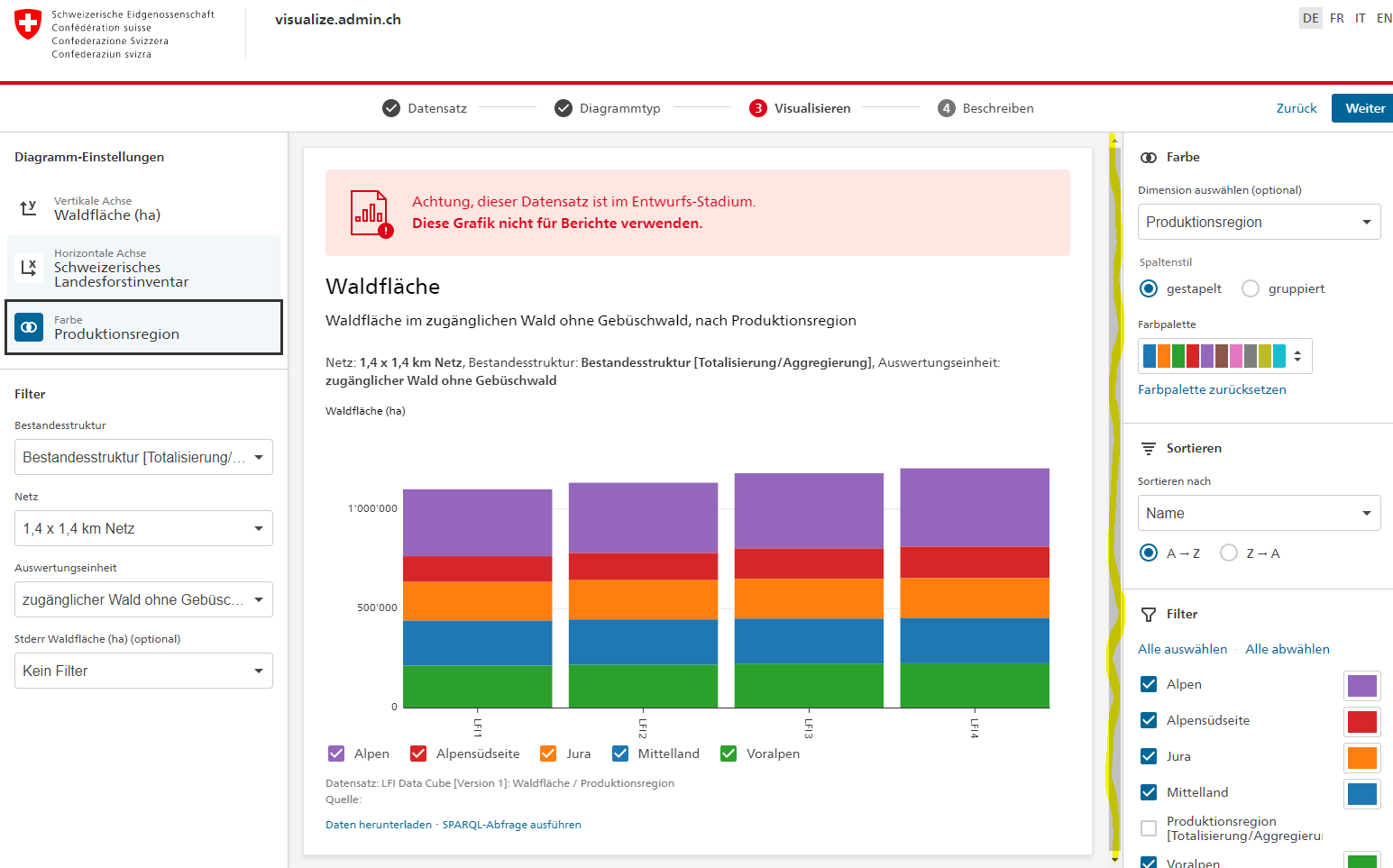Screen dimensions: 1393x868
Task: Open the Stderr Waldfläche Kein Filter dropdown
Action: 143,671
